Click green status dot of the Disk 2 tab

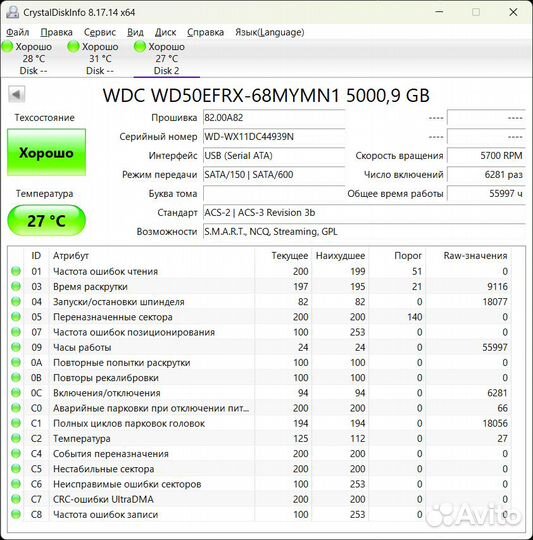tap(140, 46)
